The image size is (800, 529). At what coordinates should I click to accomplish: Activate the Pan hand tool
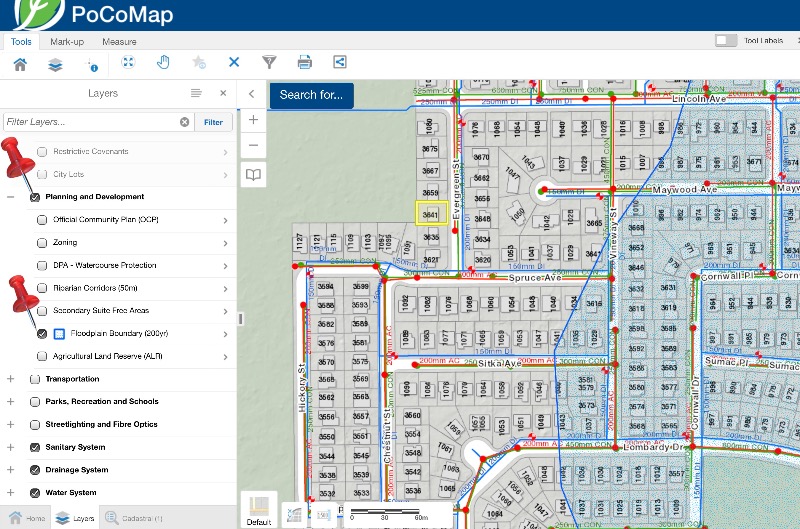(163, 62)
